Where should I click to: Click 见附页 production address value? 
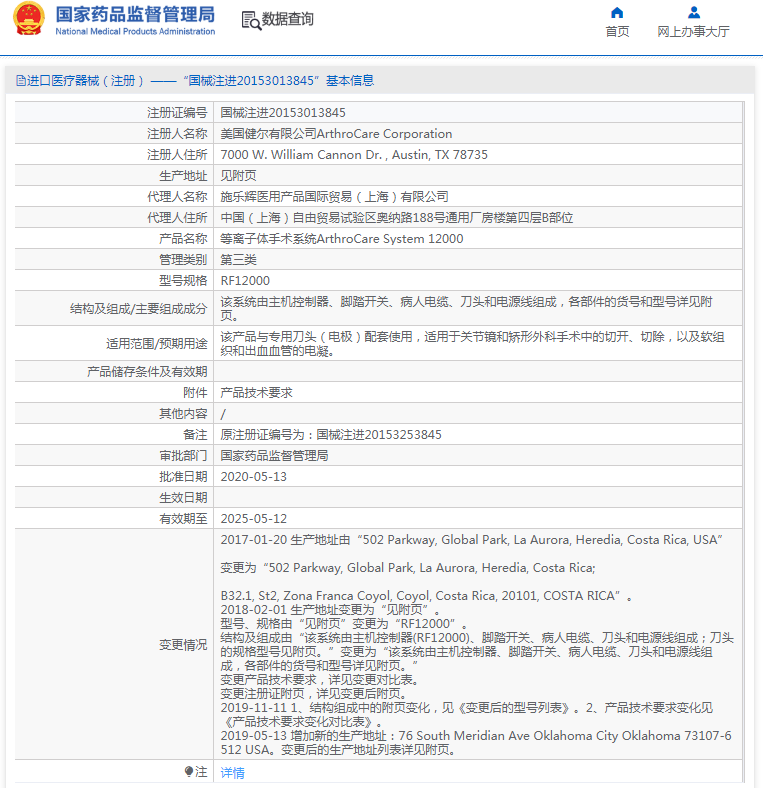[238, 176]
